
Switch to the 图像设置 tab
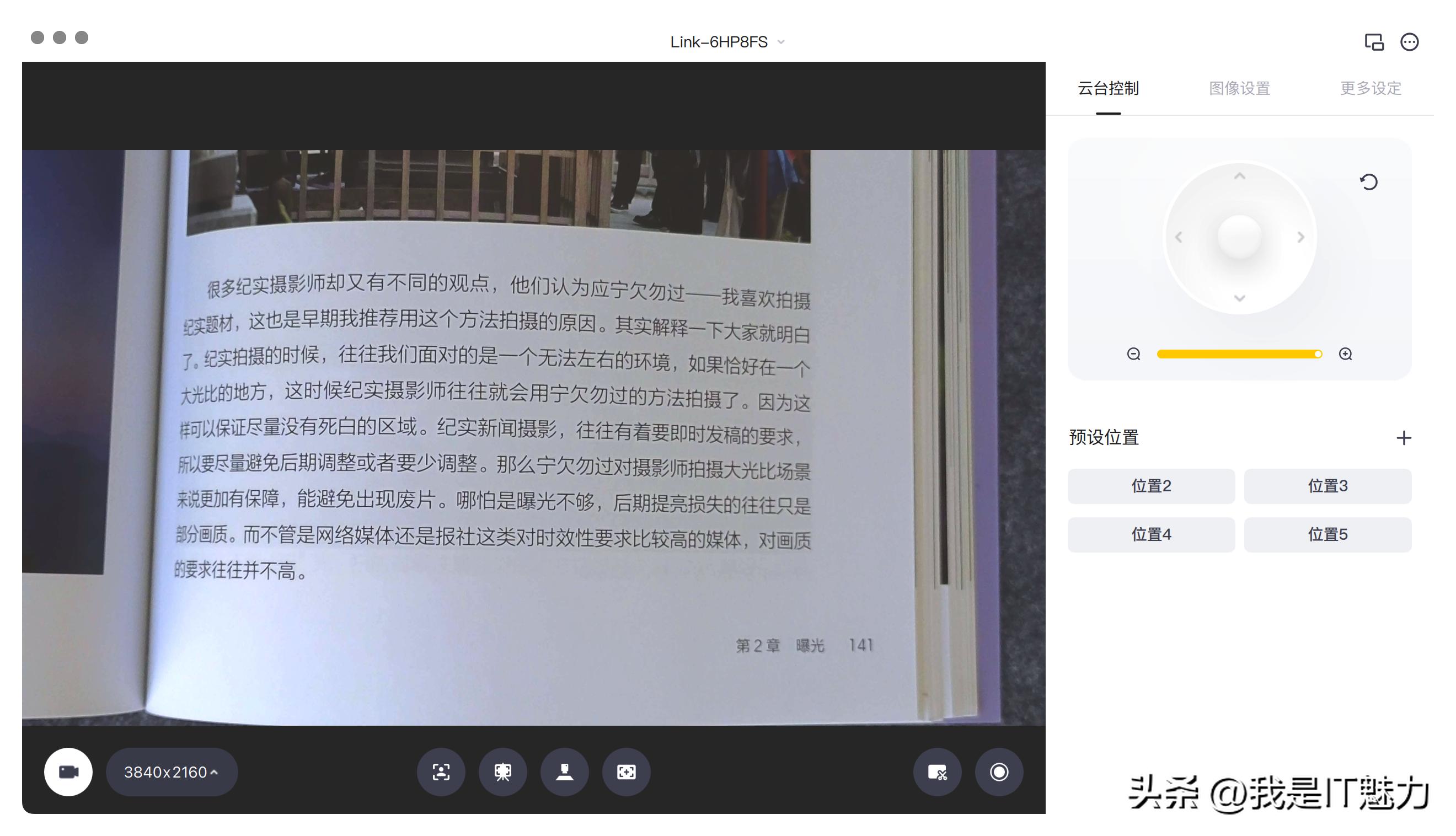(x=1239, y=88)
